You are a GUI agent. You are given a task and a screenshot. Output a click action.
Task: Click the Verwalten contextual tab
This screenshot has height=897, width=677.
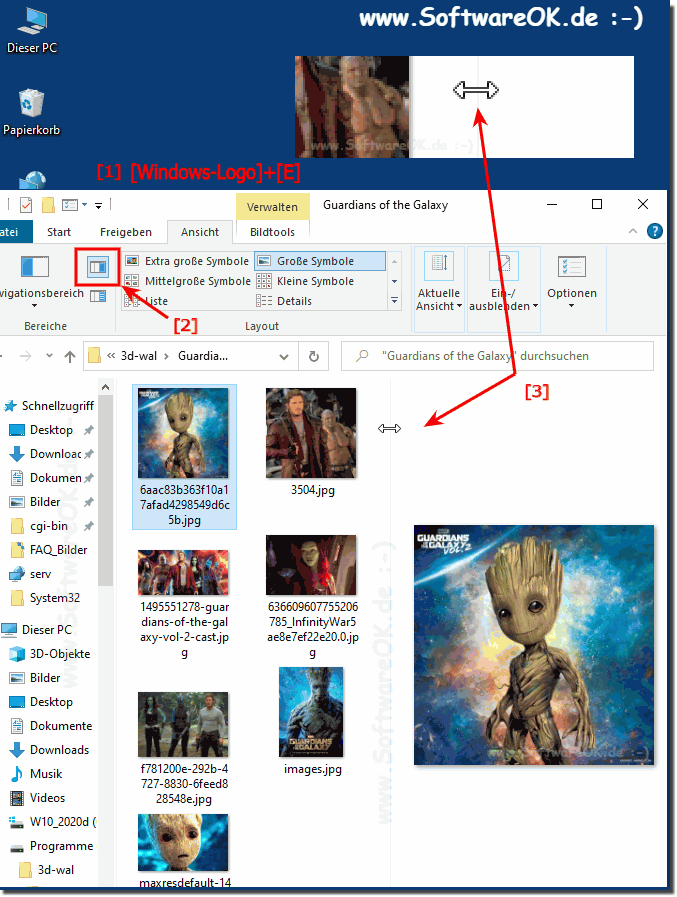tap(272, 207)
